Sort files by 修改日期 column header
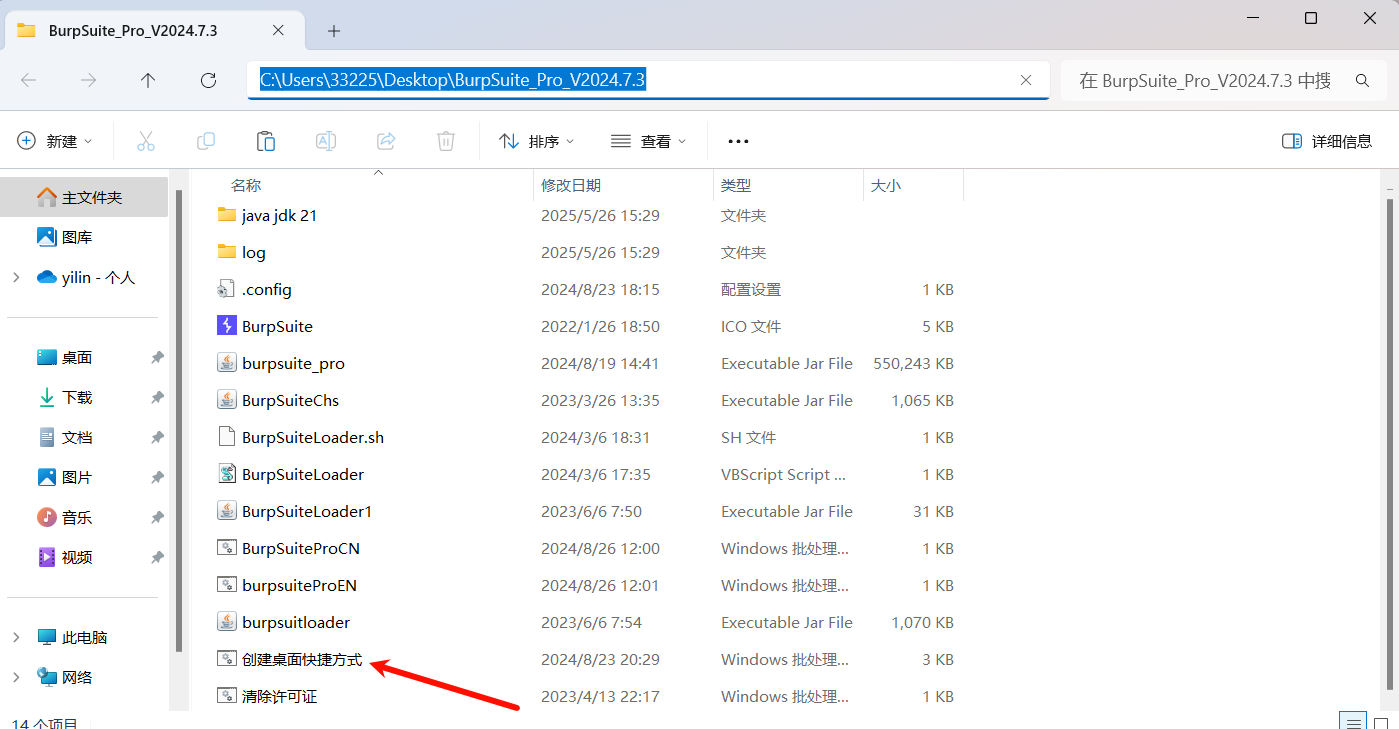The height and width of the screenshot is (729, 1399). click(x=571, y=185)
